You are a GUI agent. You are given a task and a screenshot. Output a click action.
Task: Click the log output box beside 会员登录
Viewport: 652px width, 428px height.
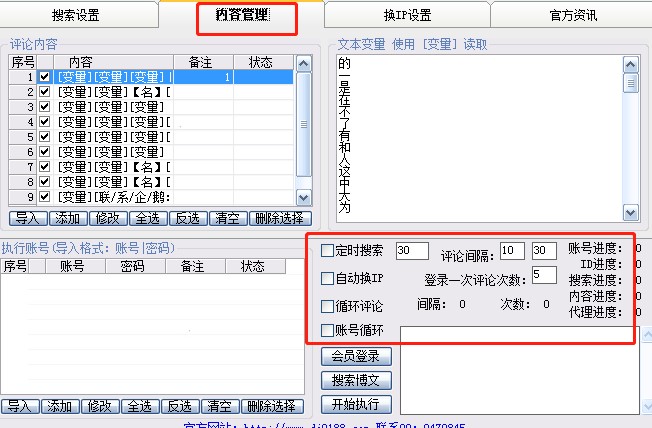pos(519,370)
